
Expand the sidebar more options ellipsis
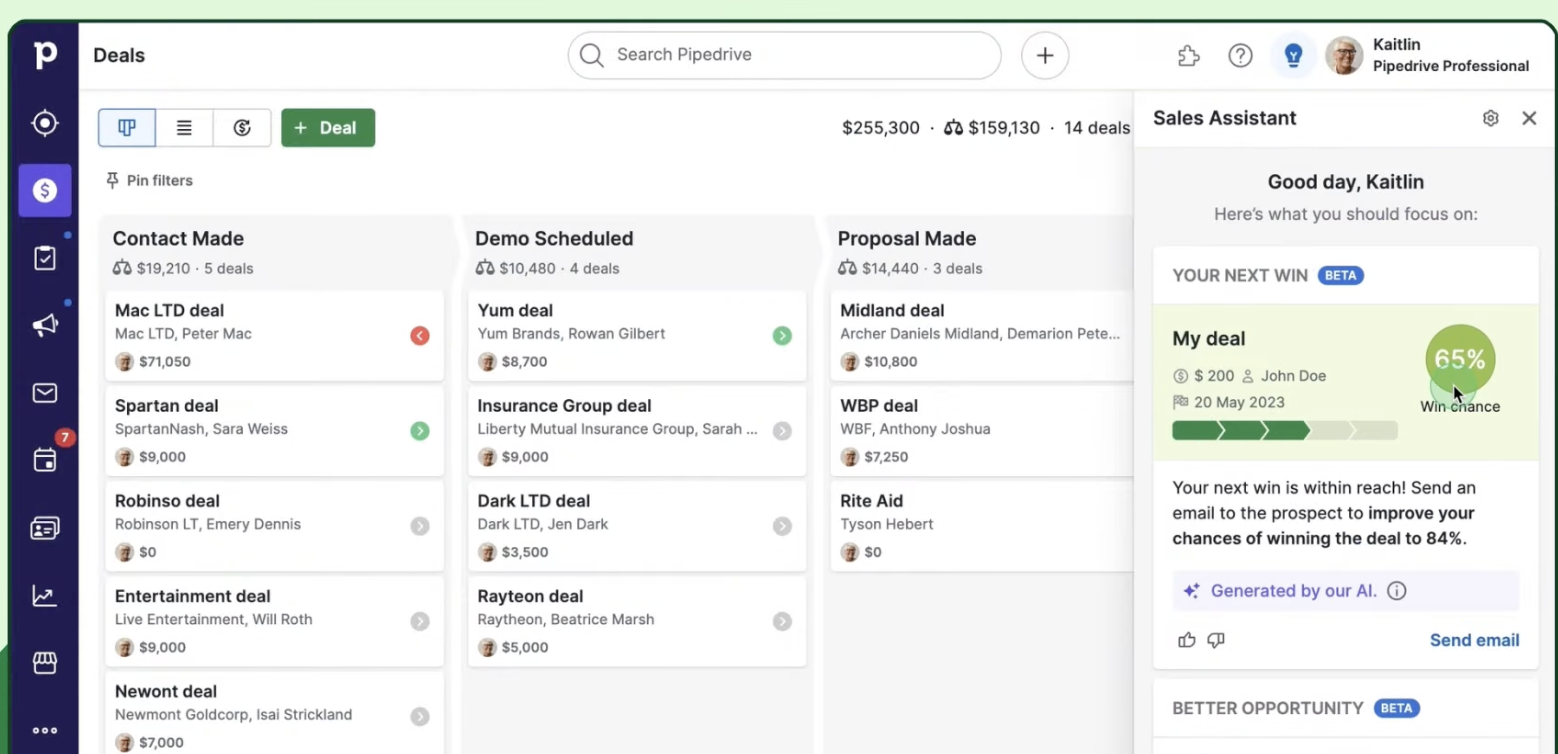click(x=44, y=730)
